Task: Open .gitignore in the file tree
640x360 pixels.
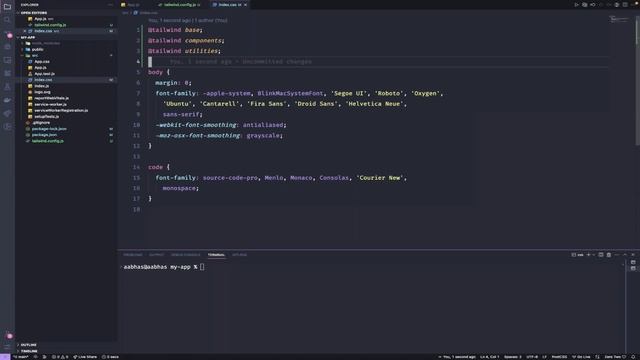Action: 41,123
